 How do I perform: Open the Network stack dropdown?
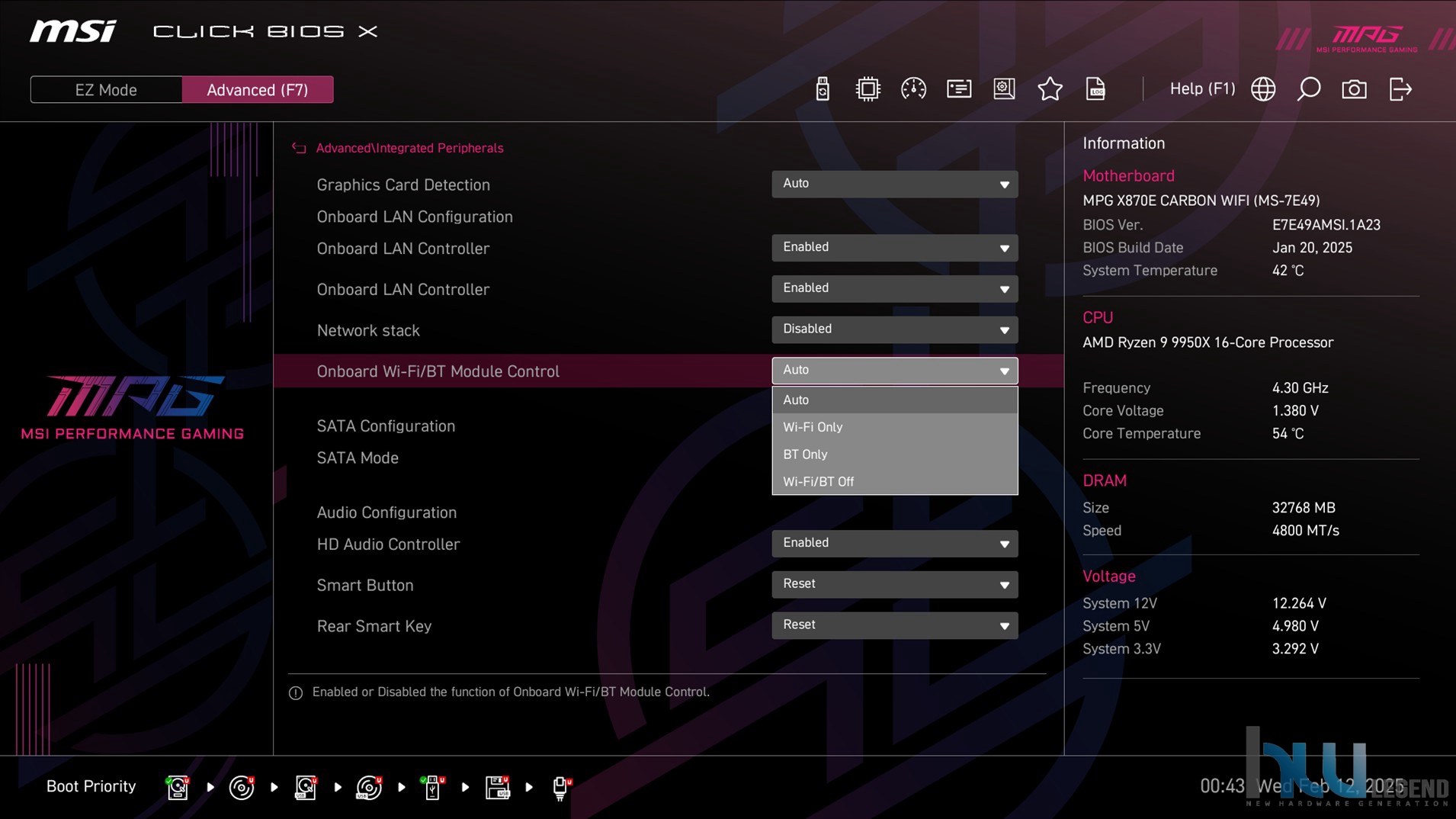pos(894,329)
